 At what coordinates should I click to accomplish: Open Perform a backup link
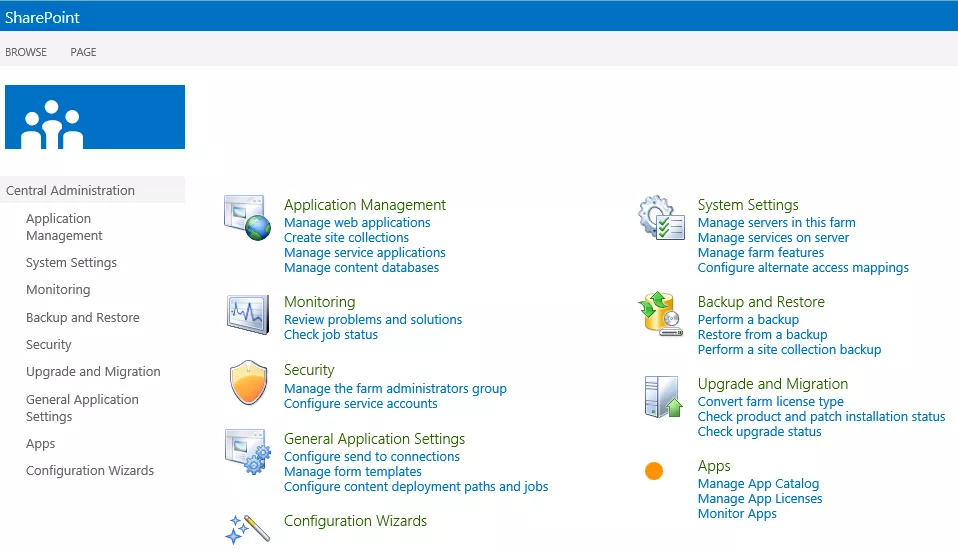point(748,319)
